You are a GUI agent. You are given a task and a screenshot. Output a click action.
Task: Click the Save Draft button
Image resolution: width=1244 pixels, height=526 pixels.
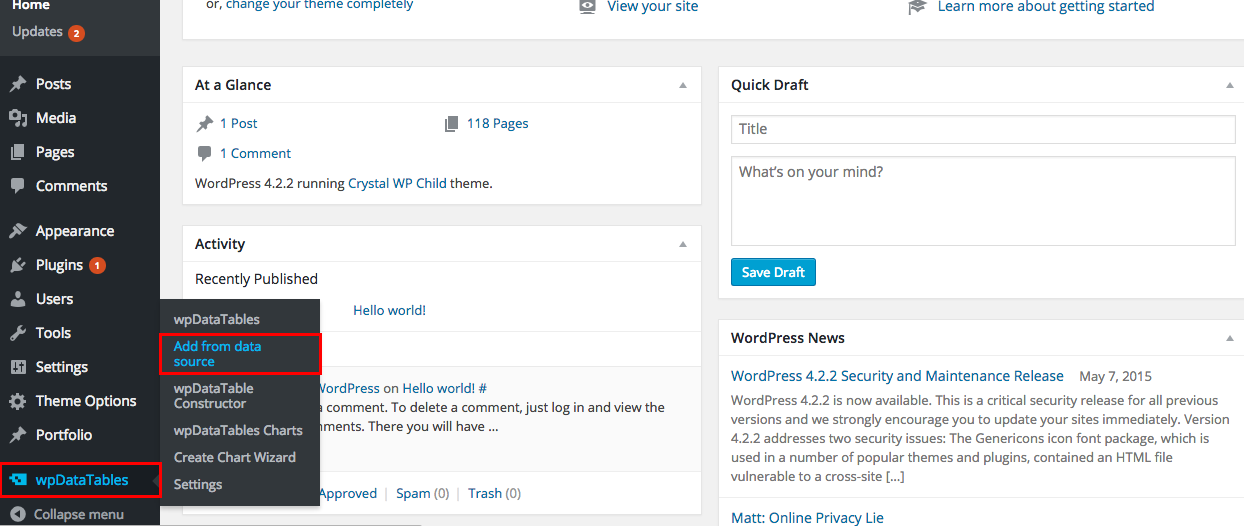click(773, 272)
